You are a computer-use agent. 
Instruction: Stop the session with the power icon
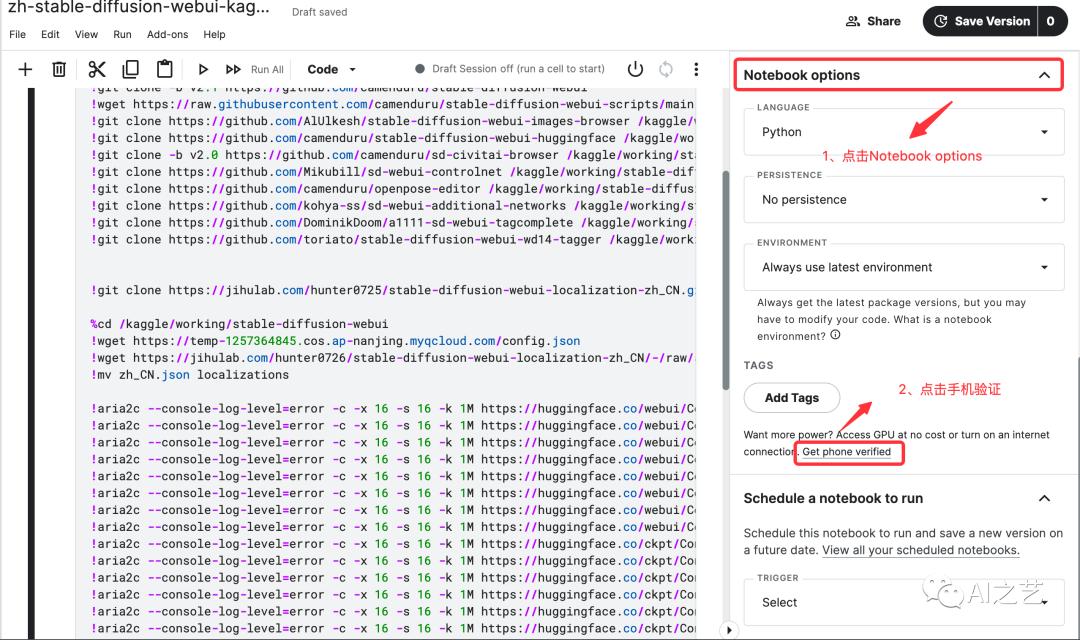click(x=636, y=69)
